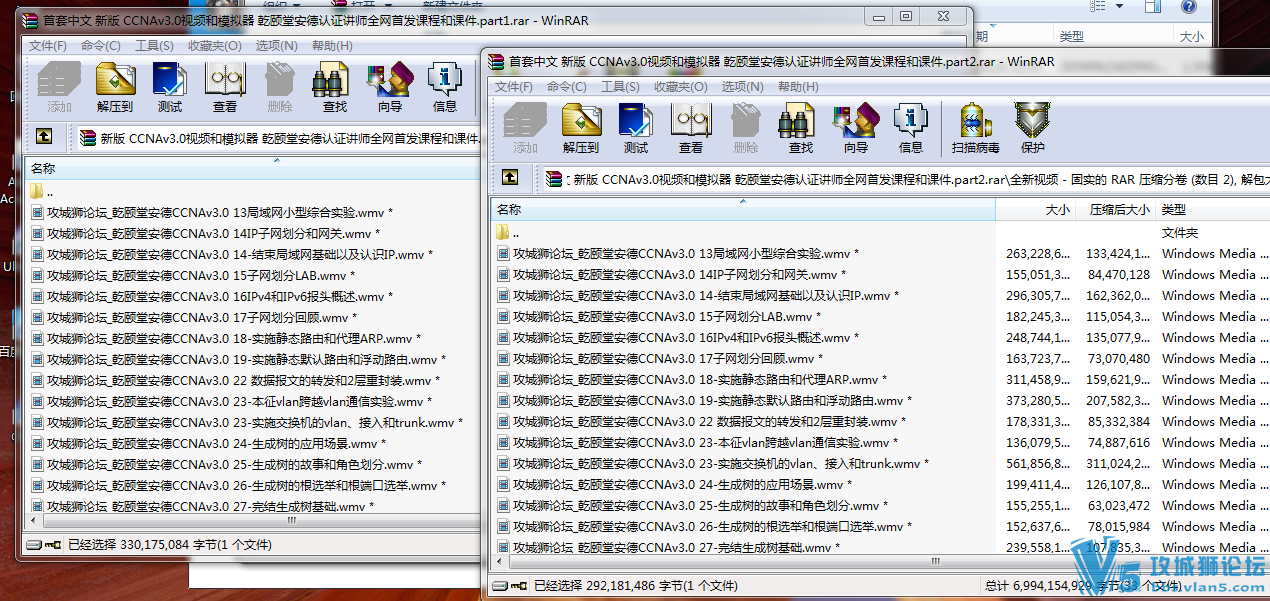Click 测试 icon in part2.rar window
The image size is (1270, 601).
click(636, 128)
